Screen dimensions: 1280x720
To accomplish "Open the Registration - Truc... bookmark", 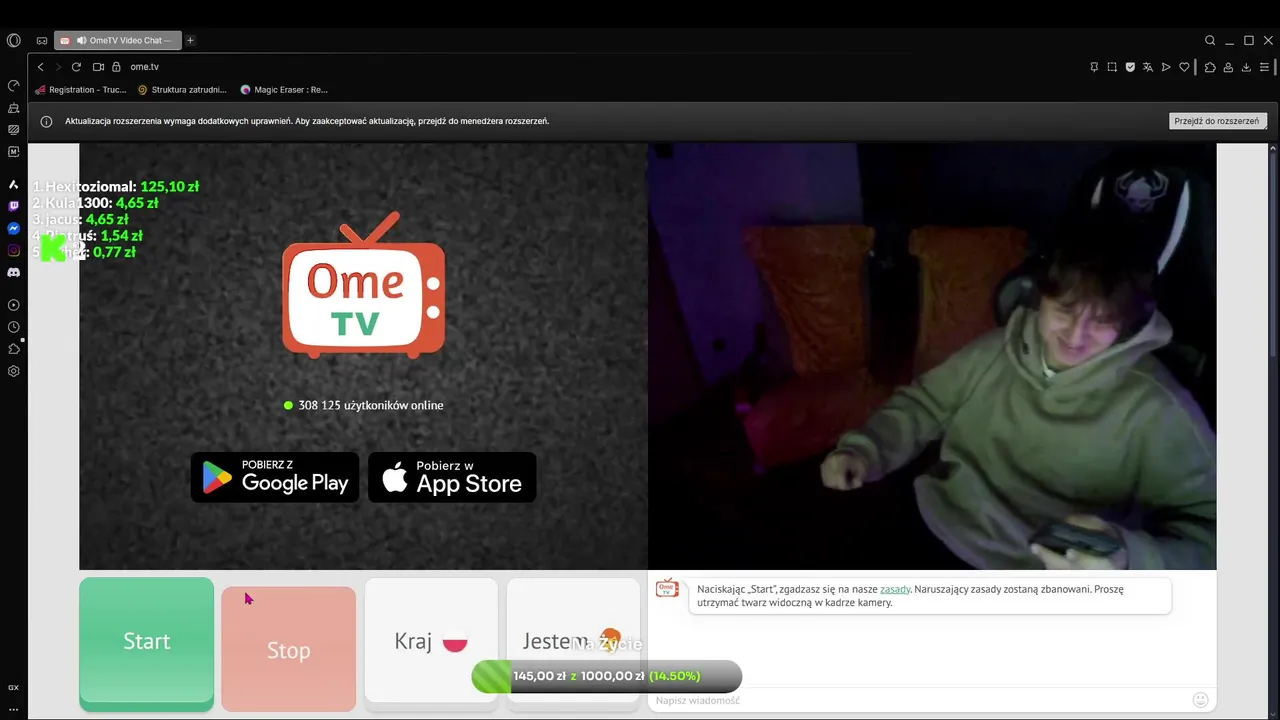I will [81, 90].
